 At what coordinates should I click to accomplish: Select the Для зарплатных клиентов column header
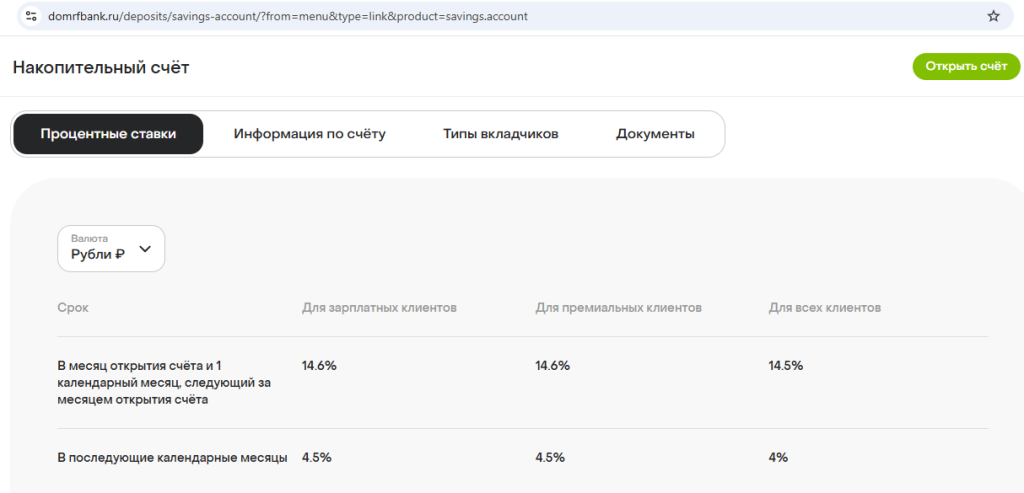pyautogui.click(x=379, y=308)
